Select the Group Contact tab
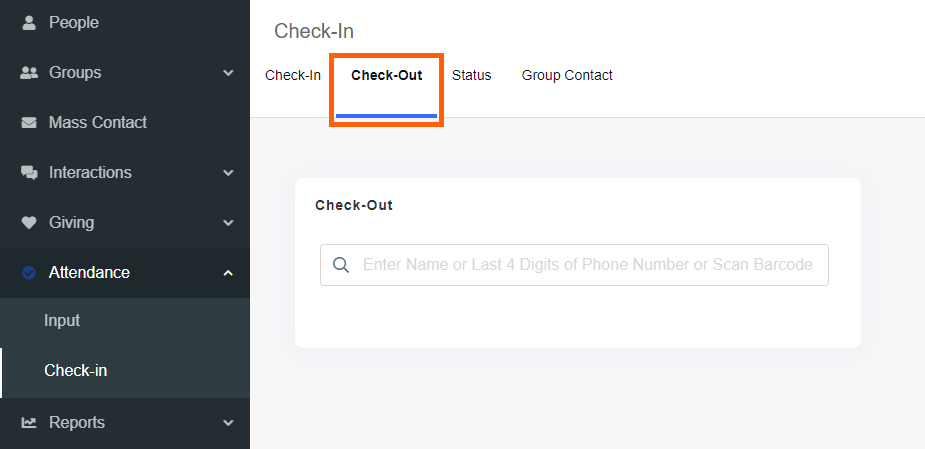925x449 pixels. click(567, 75)
